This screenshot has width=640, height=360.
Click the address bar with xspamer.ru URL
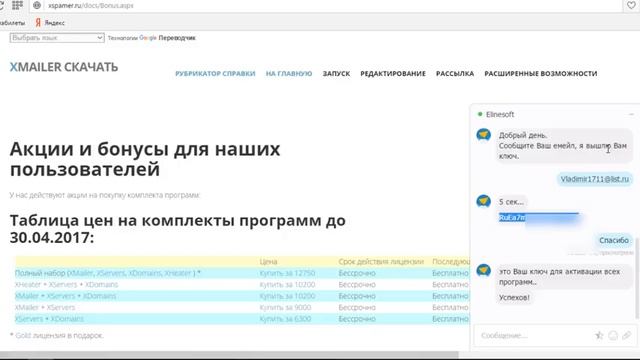[x=327, y=6]
